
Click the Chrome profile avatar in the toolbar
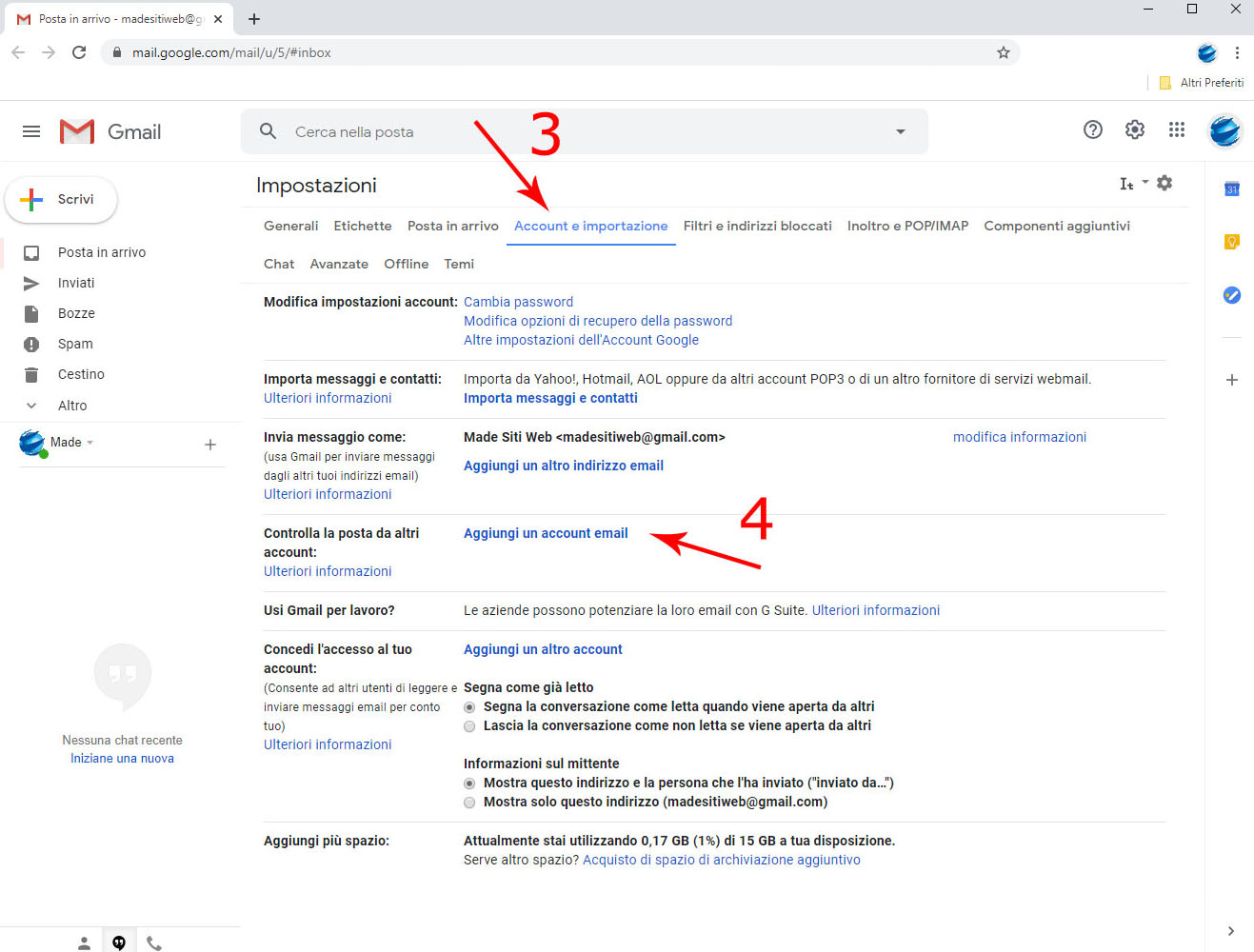coord(1207,52)
